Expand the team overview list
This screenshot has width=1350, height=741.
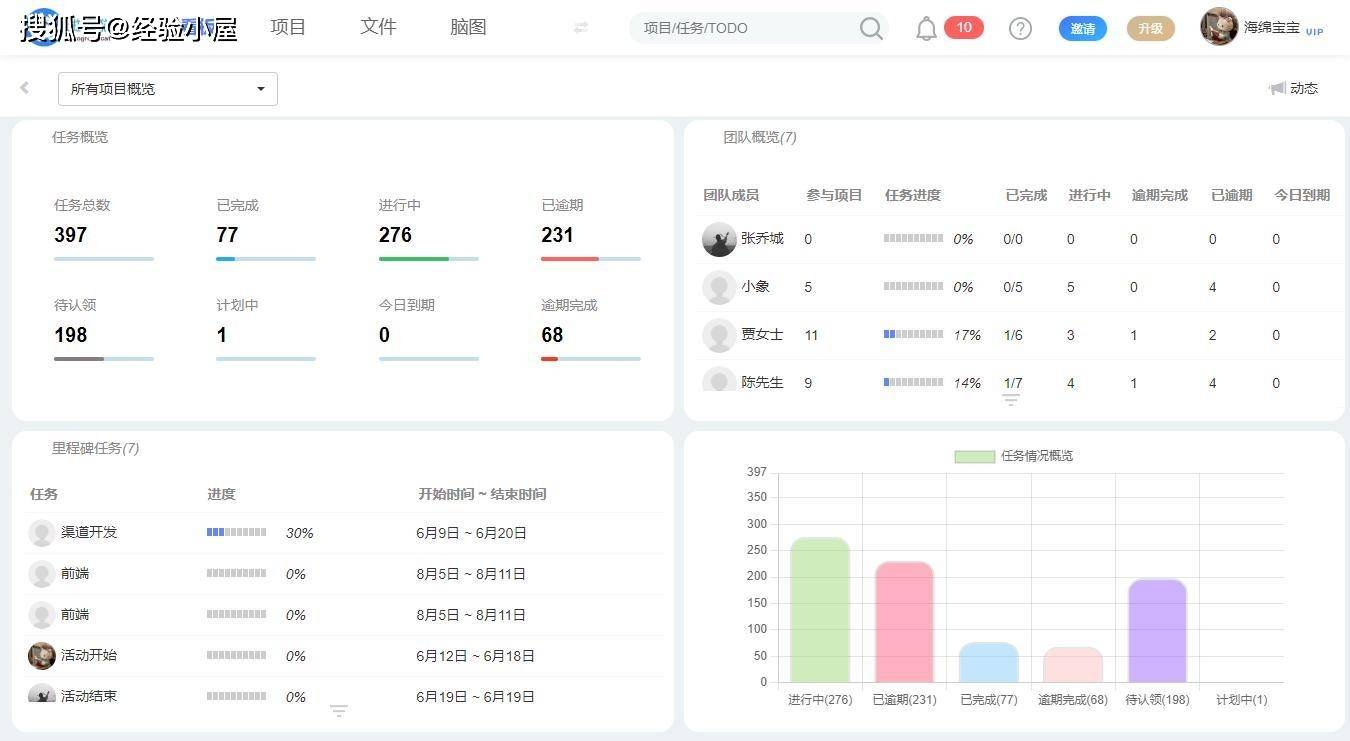1011,400
